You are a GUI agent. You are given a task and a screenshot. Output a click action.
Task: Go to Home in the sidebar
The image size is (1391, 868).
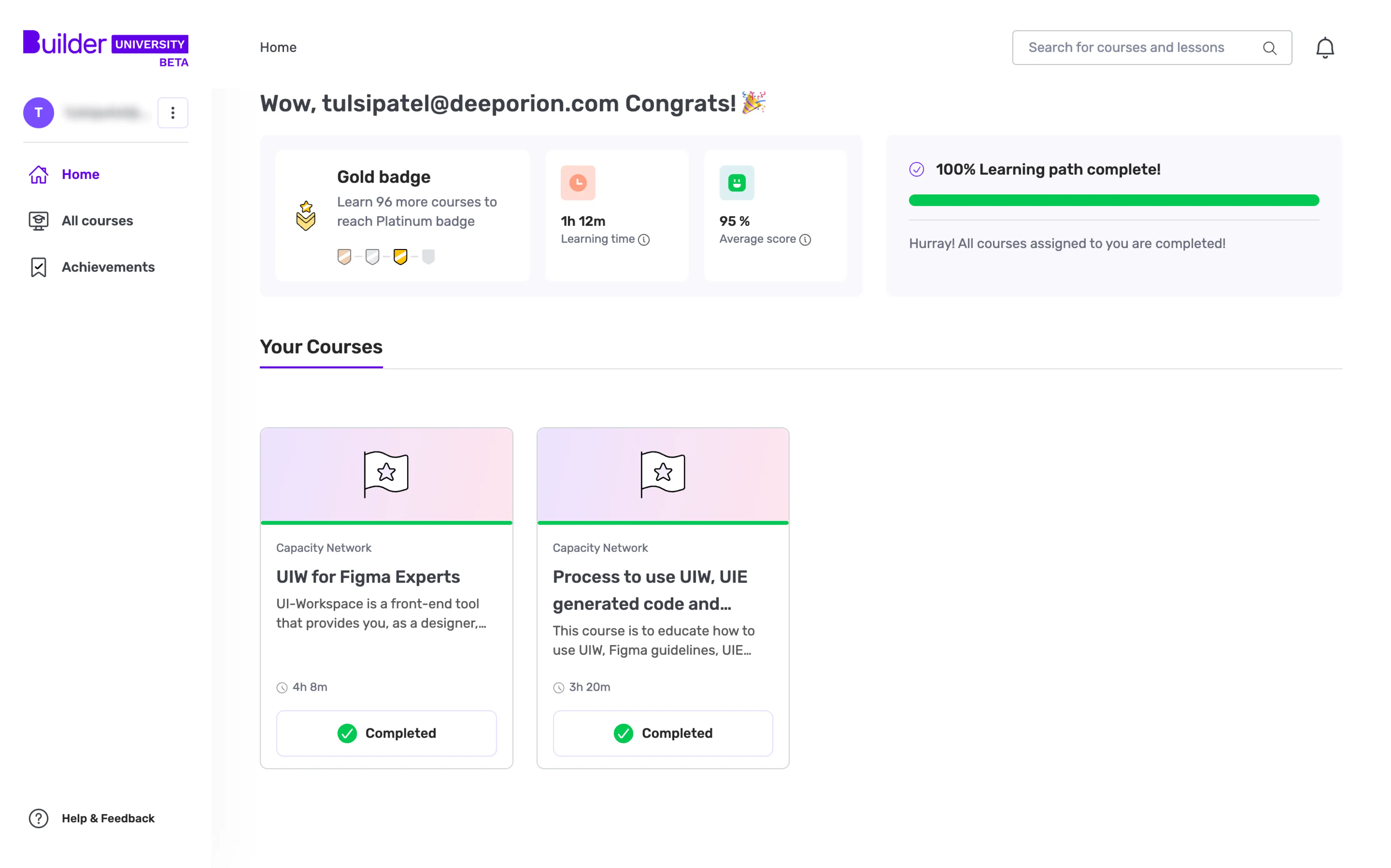80,175
